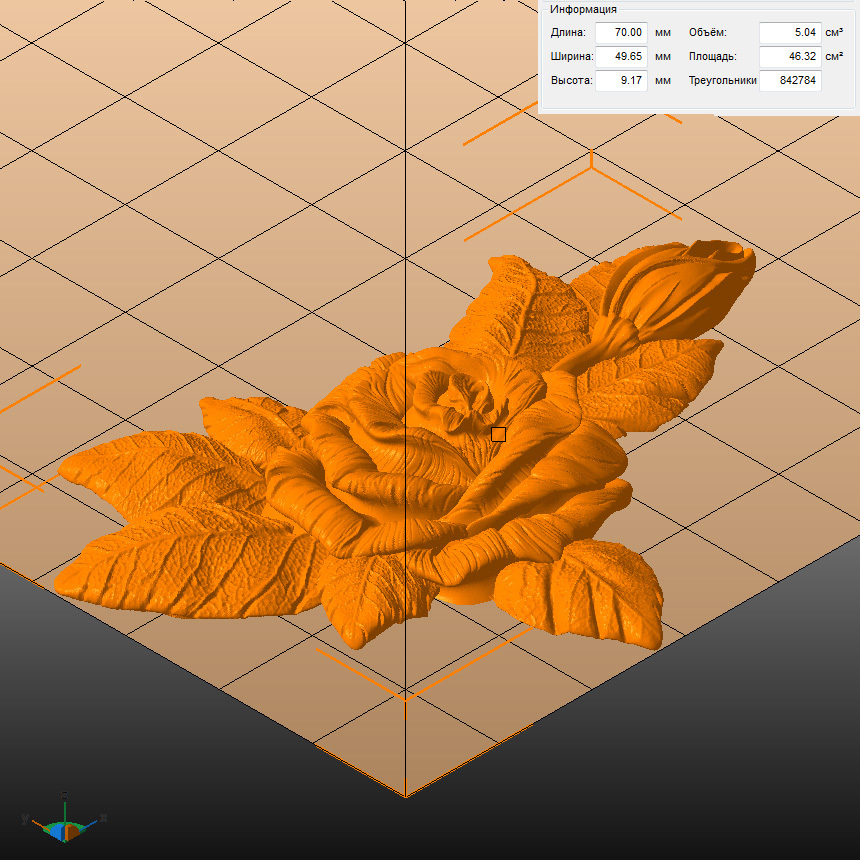Click the green Z axis on the gizmo
The height and width of the screenshot is (860, 860).
tap(65, 806)
